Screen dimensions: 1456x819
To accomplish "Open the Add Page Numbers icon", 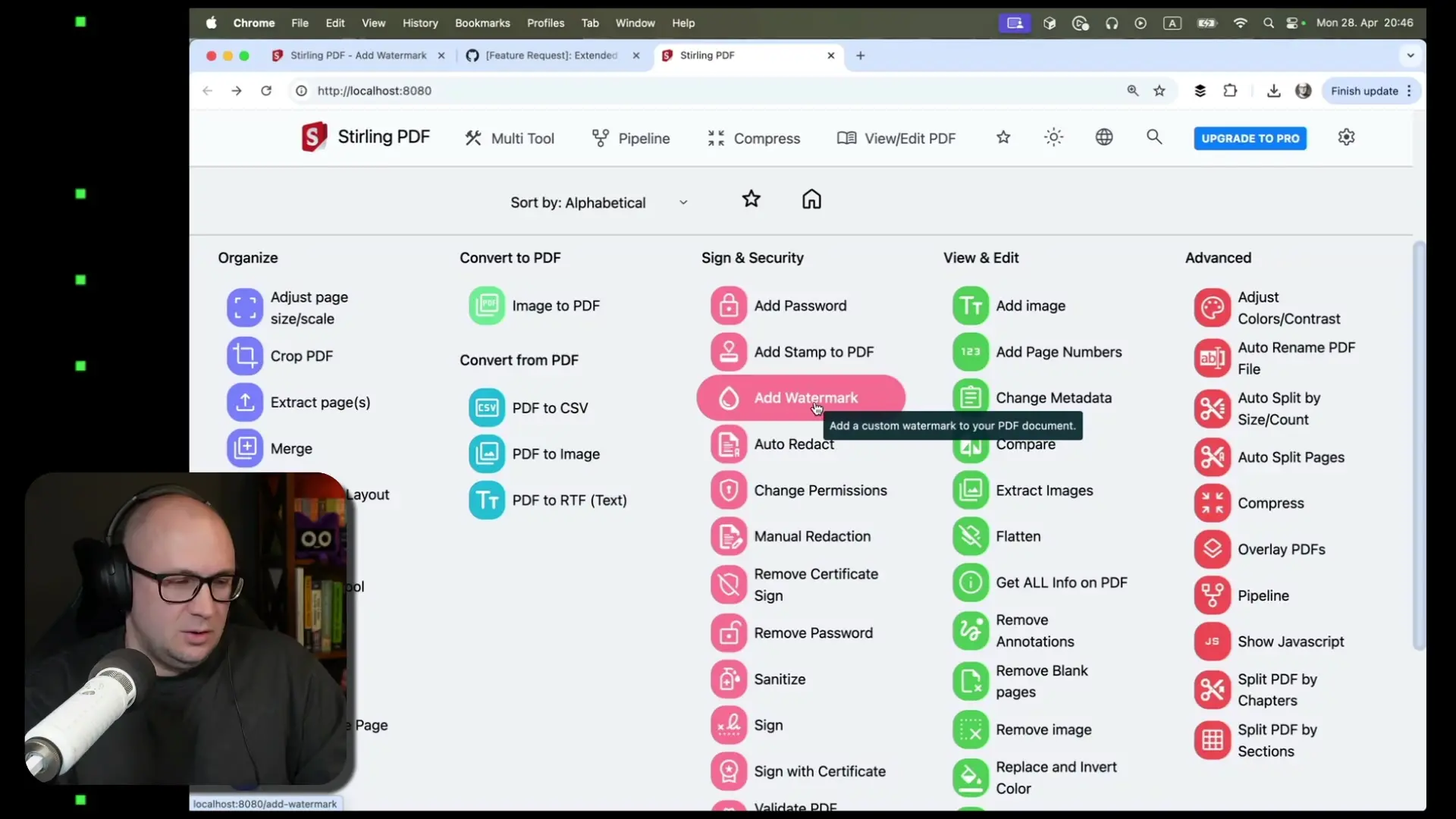I will 971,352.
